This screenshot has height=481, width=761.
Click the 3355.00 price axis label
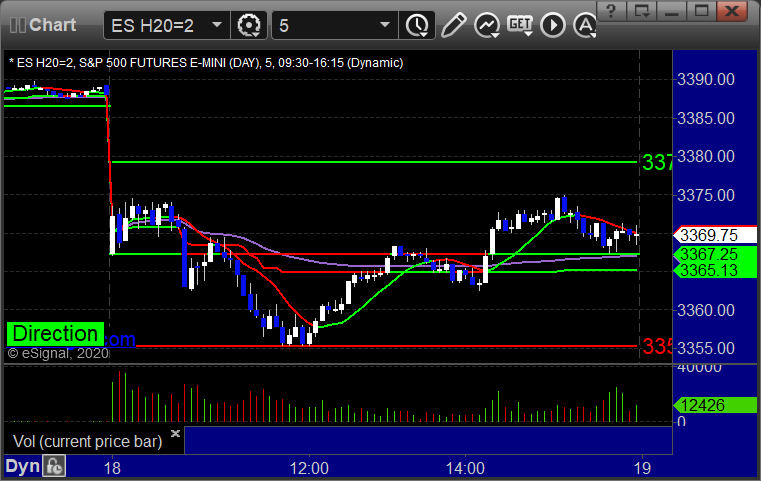(706, 348)
